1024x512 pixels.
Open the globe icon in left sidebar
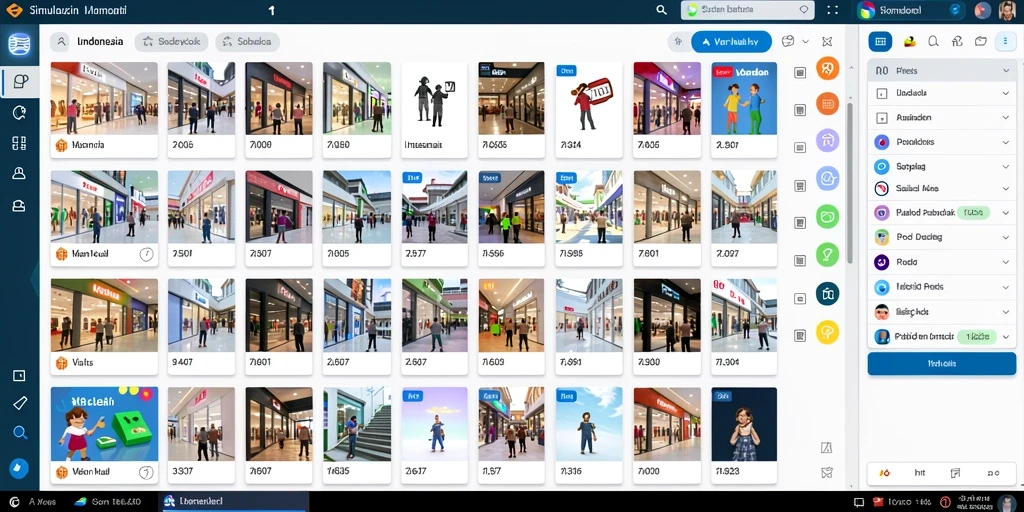(x=19, y=44)
